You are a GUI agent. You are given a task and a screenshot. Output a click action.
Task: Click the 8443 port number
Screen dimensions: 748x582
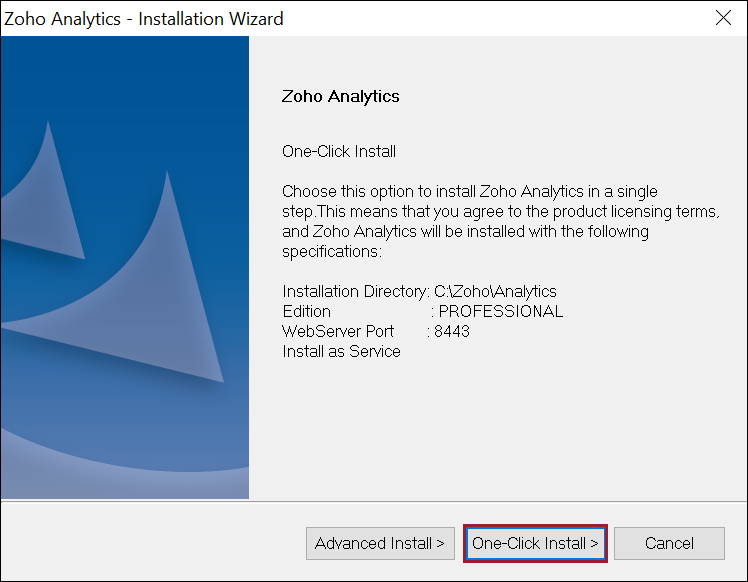pyautogui.click(x=451, y=331)
